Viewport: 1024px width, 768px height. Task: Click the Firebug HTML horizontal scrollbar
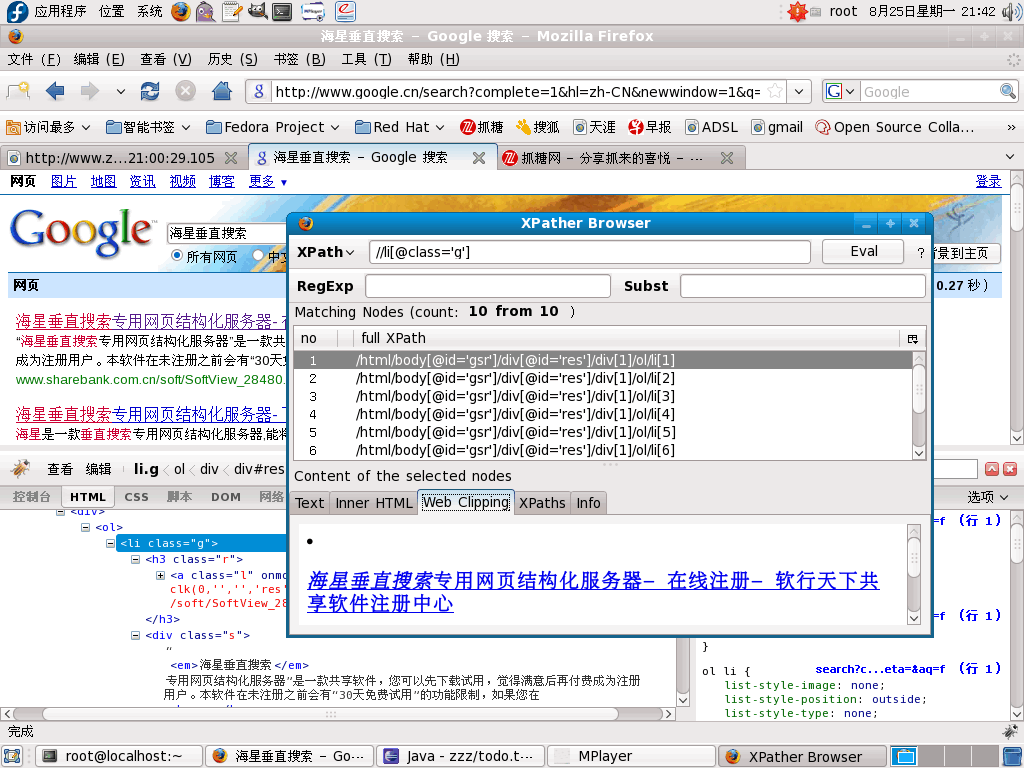331,714
